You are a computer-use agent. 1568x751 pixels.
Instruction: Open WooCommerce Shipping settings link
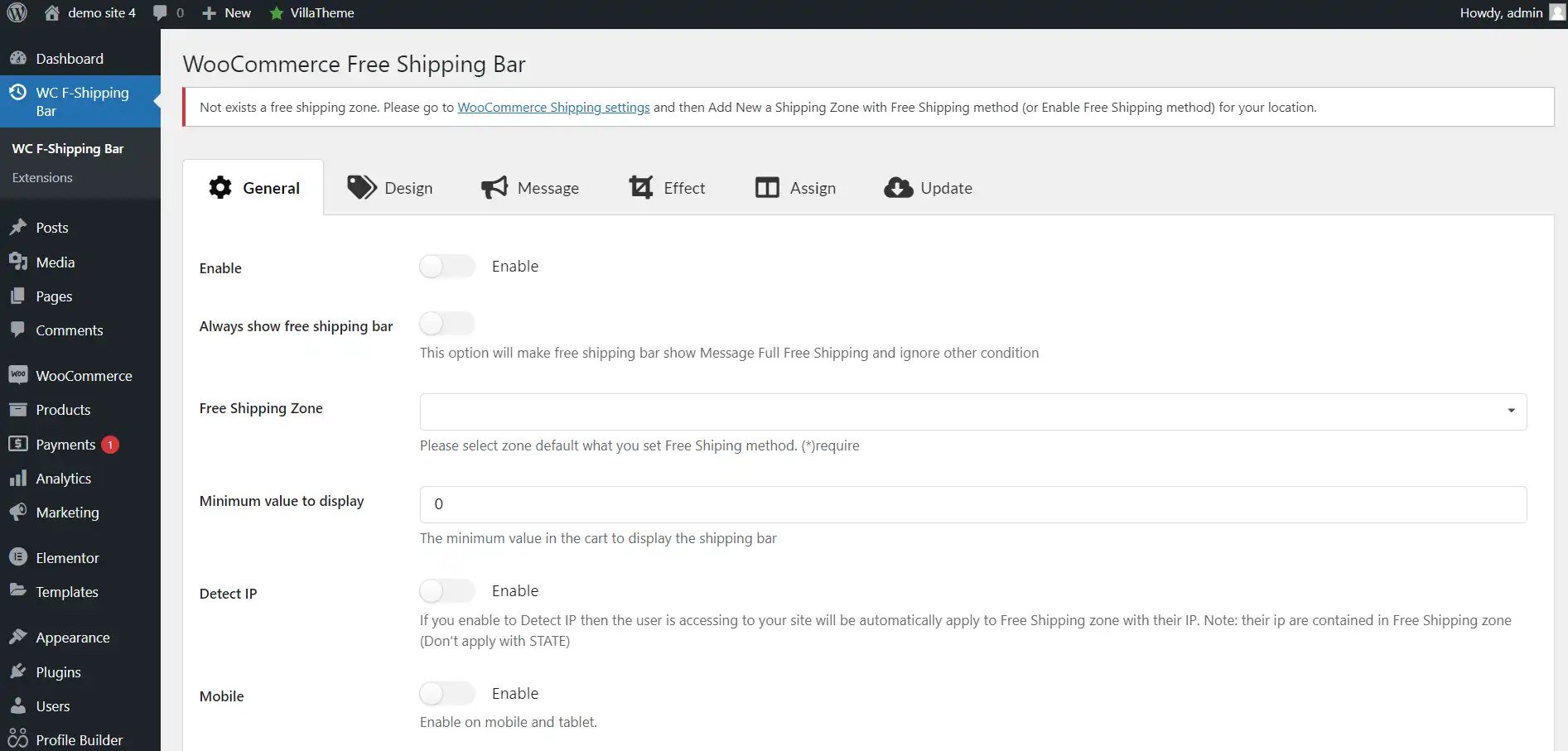(553, 107)
